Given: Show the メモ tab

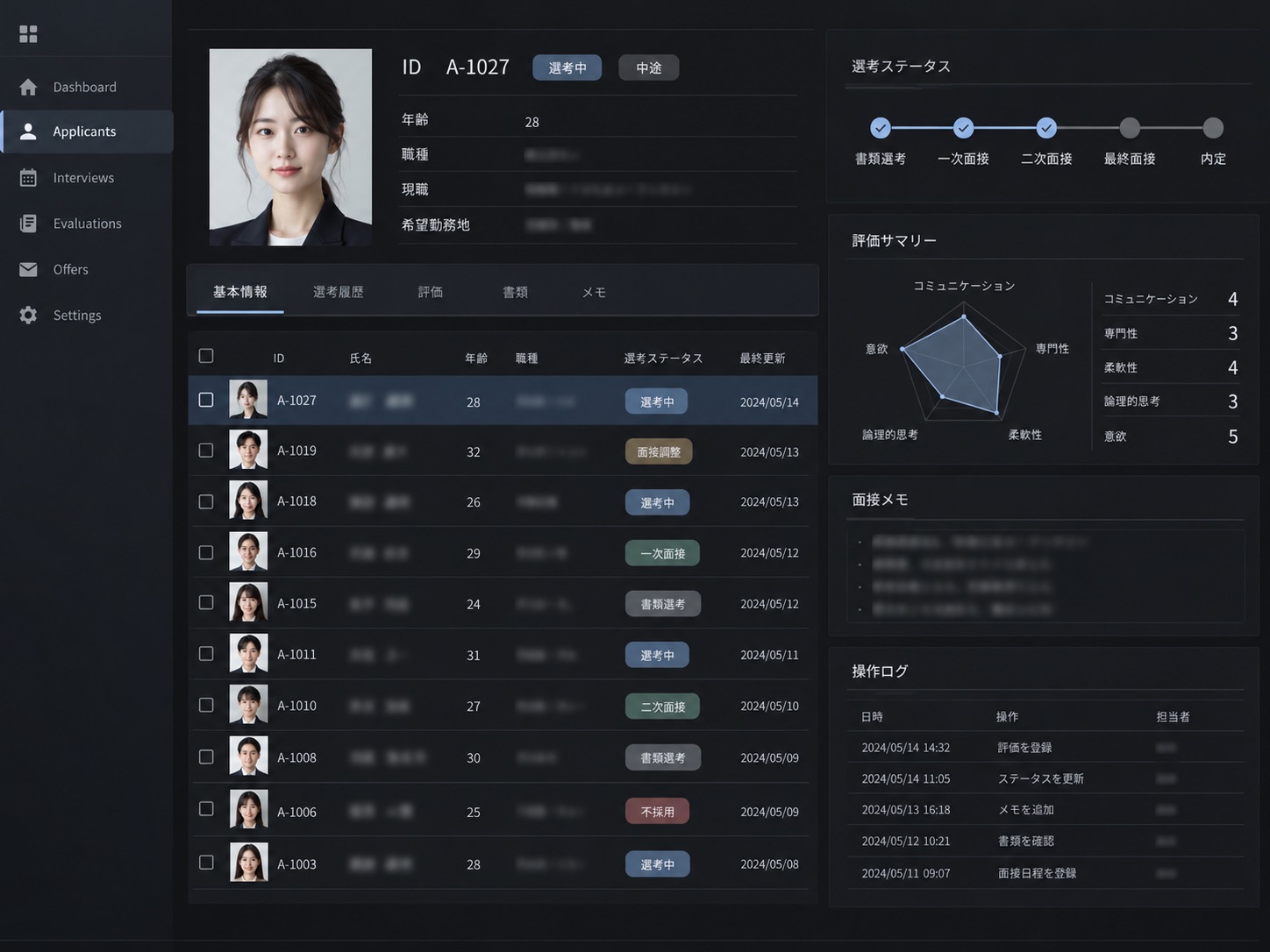Looking at the screenshot, I should coord(595,292).
